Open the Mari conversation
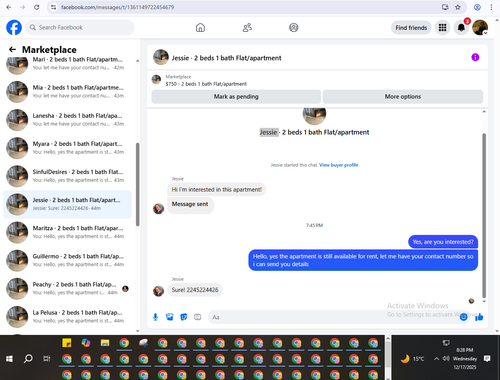Image resolution: width=500 pixels, height=380 pixels. click(x=68, y=64)
